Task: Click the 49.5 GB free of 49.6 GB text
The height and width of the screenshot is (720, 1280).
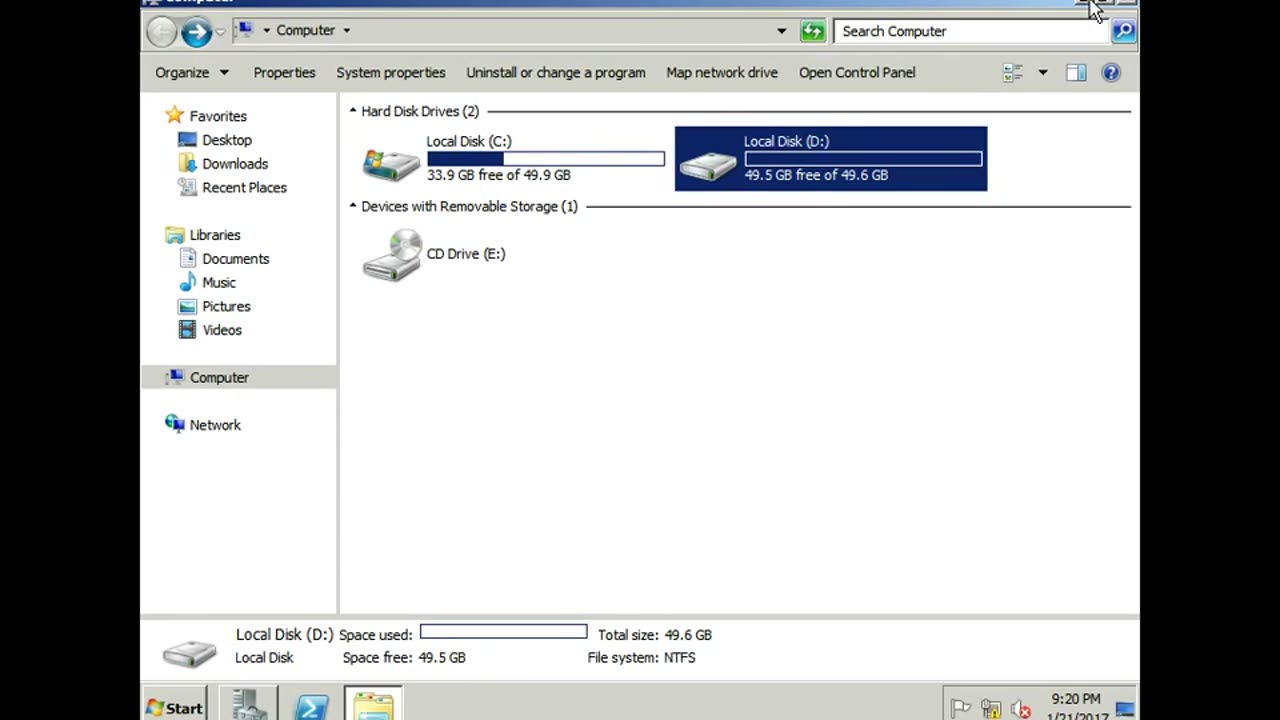Action: click(816, 175)
